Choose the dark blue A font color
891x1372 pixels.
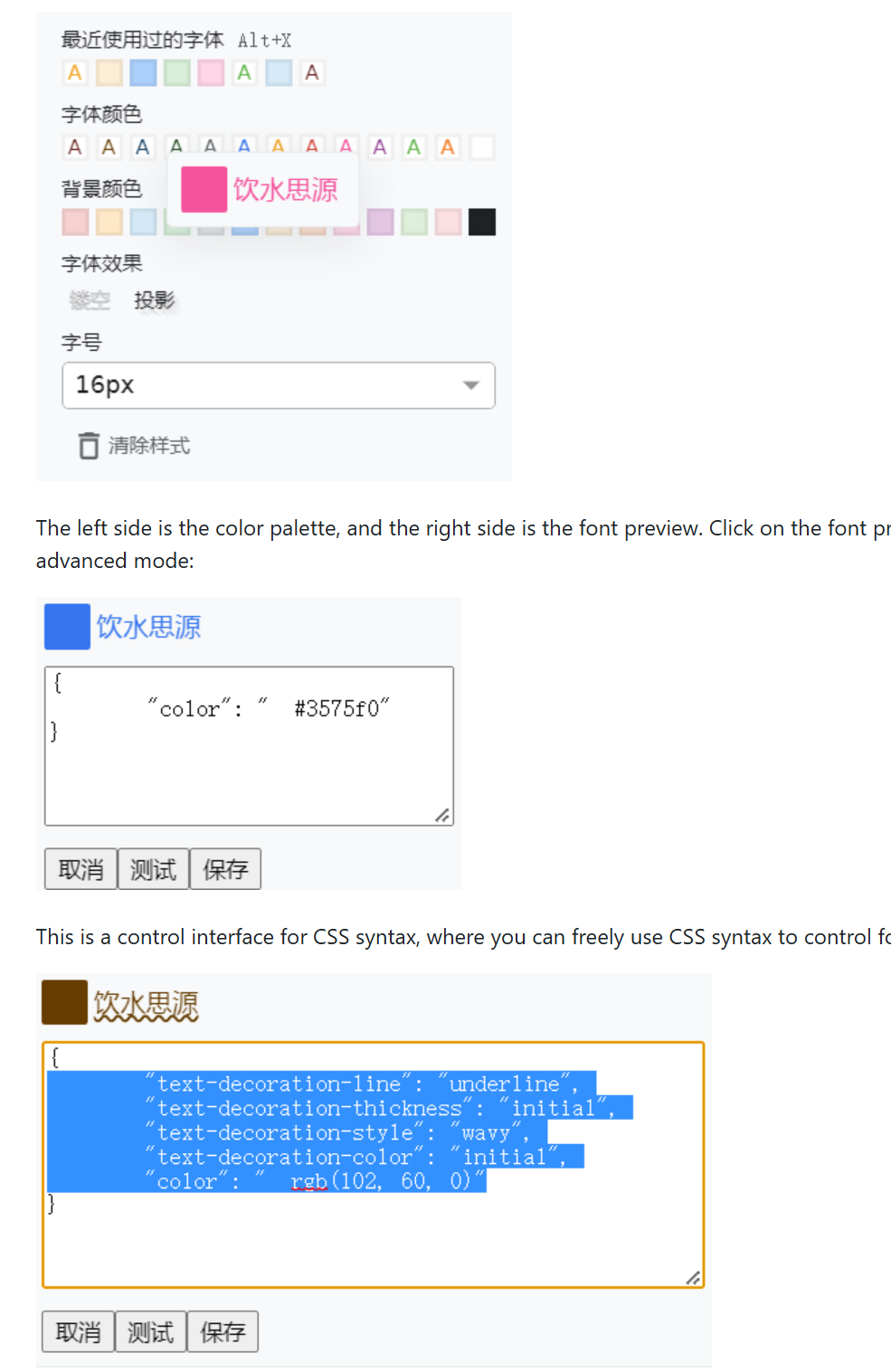[x=142, y=147]
